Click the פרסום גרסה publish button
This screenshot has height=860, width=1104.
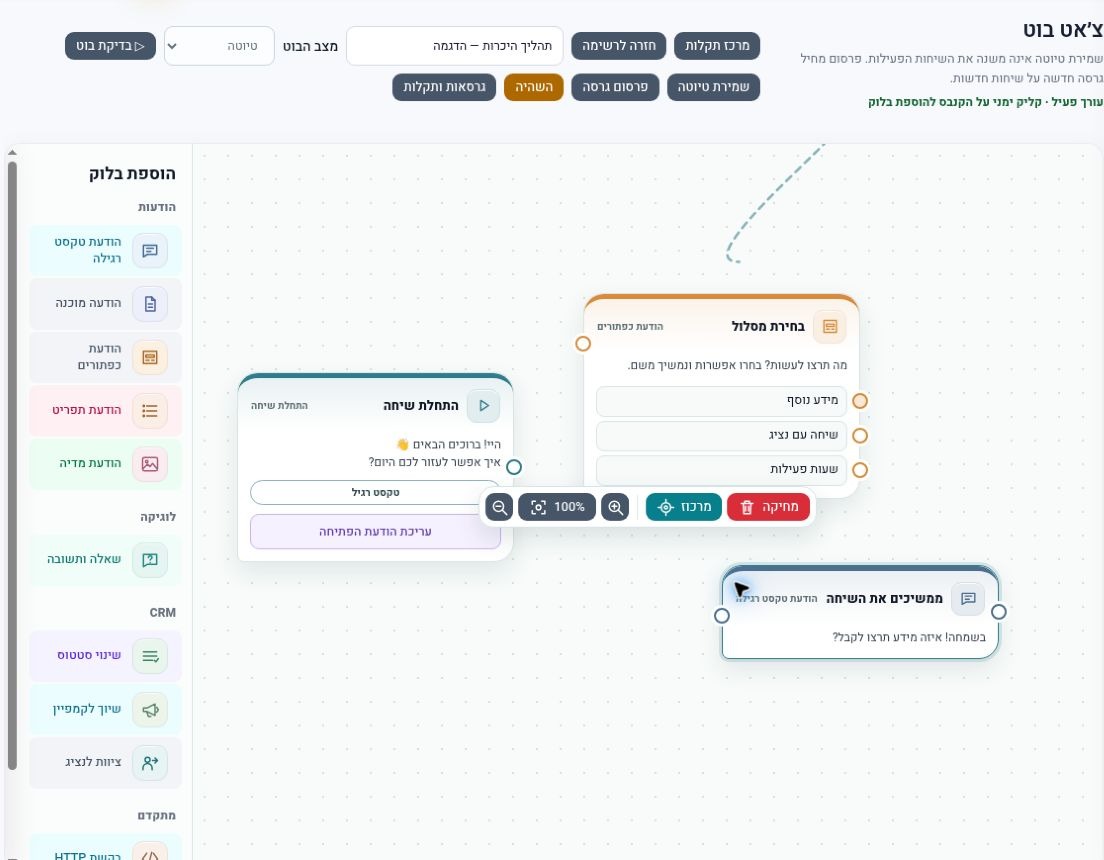click(x=615, y=87)
